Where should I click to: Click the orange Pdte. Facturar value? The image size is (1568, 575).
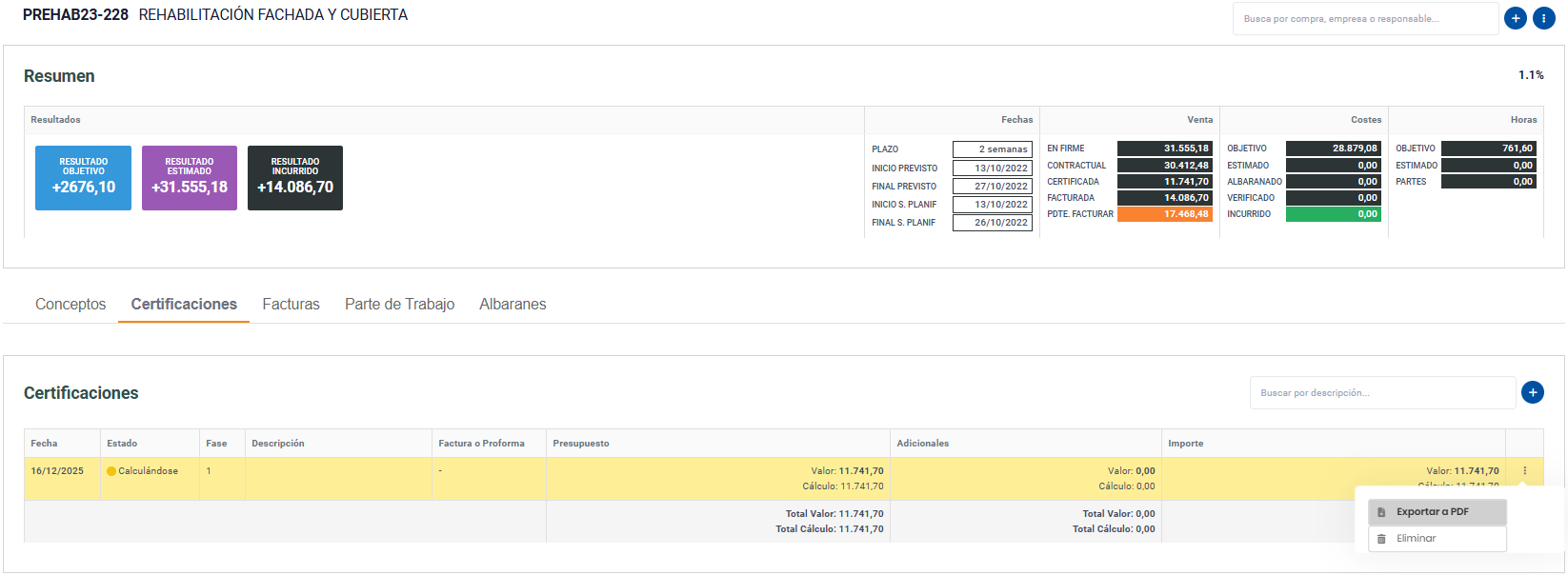1164,214
